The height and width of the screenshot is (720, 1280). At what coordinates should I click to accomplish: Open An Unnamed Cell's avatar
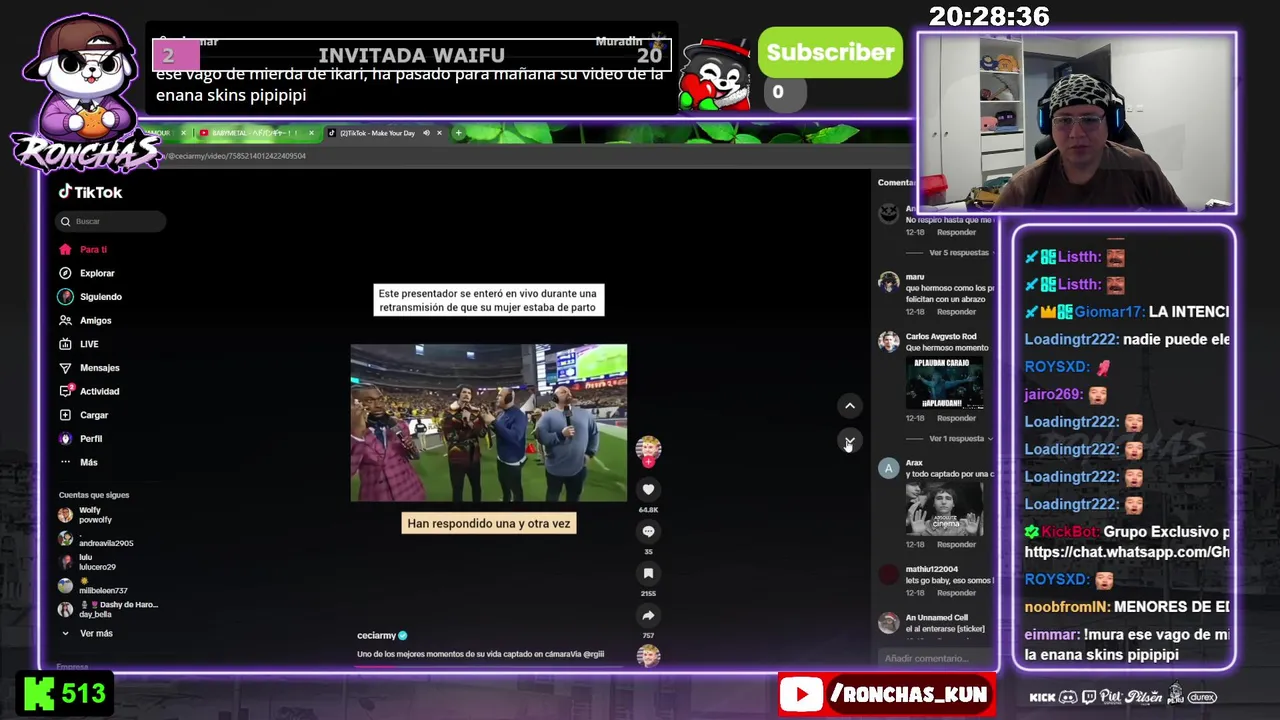(888, 623)
